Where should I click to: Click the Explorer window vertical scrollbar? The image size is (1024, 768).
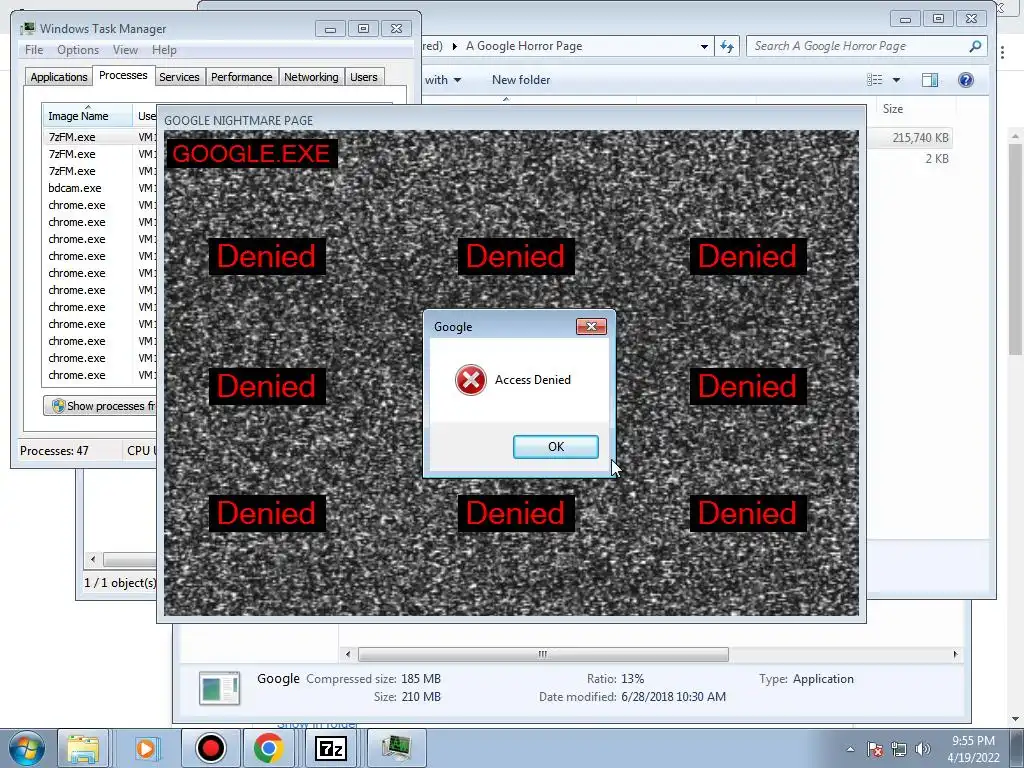coord(1015,248)
